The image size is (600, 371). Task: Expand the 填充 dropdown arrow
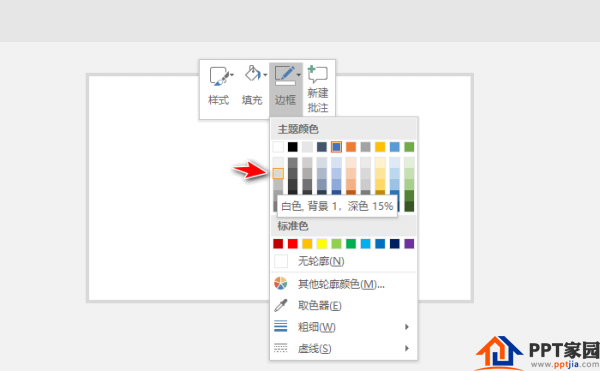(265, 75)
